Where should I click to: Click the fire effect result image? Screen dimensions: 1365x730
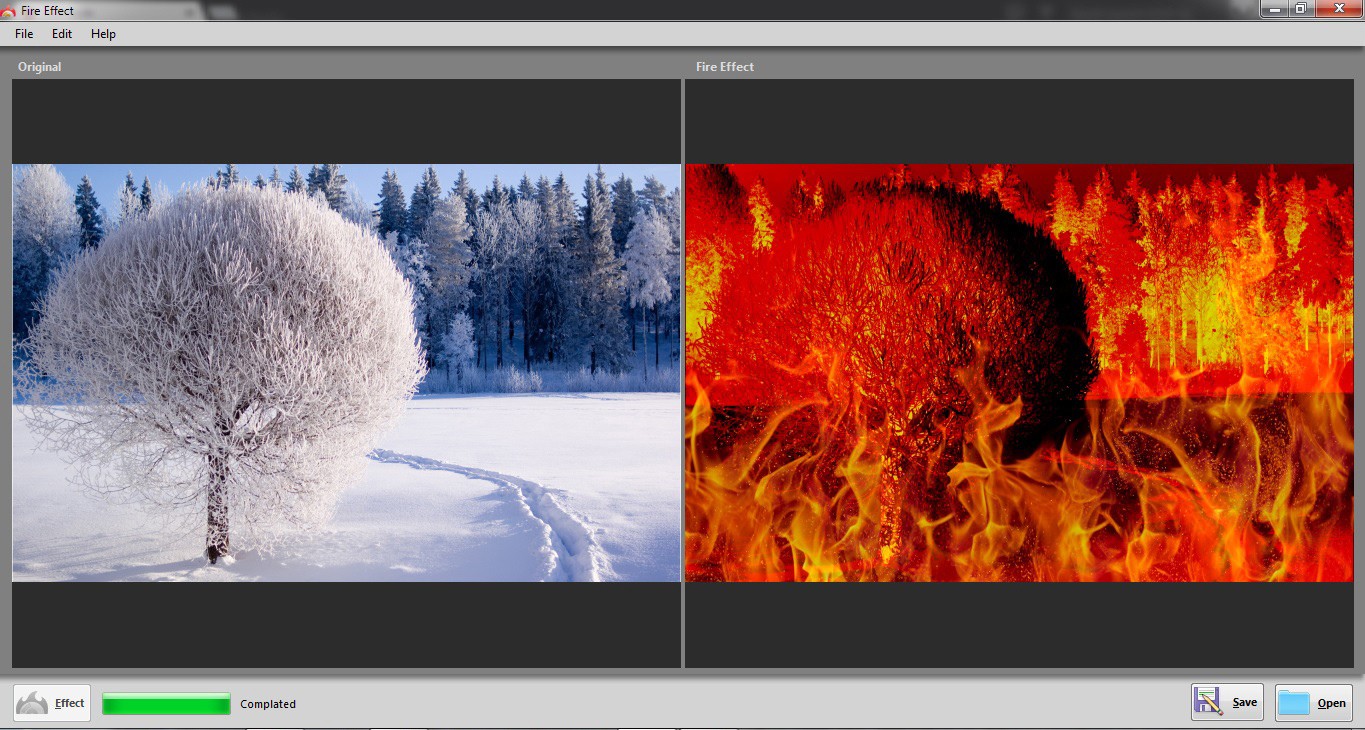point(1019,373)
